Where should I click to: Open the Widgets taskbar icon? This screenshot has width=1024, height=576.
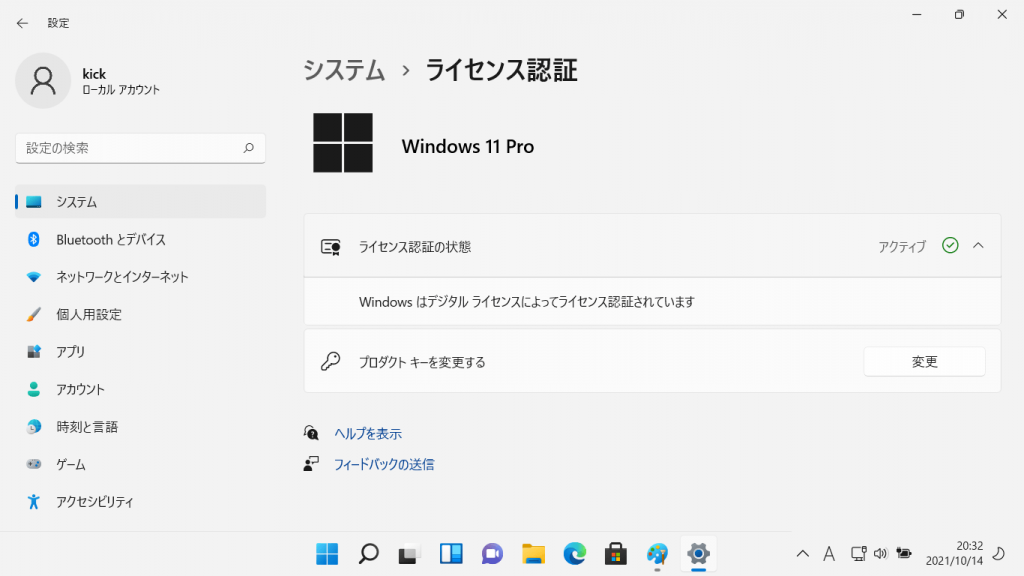click(x=451, y=553)
